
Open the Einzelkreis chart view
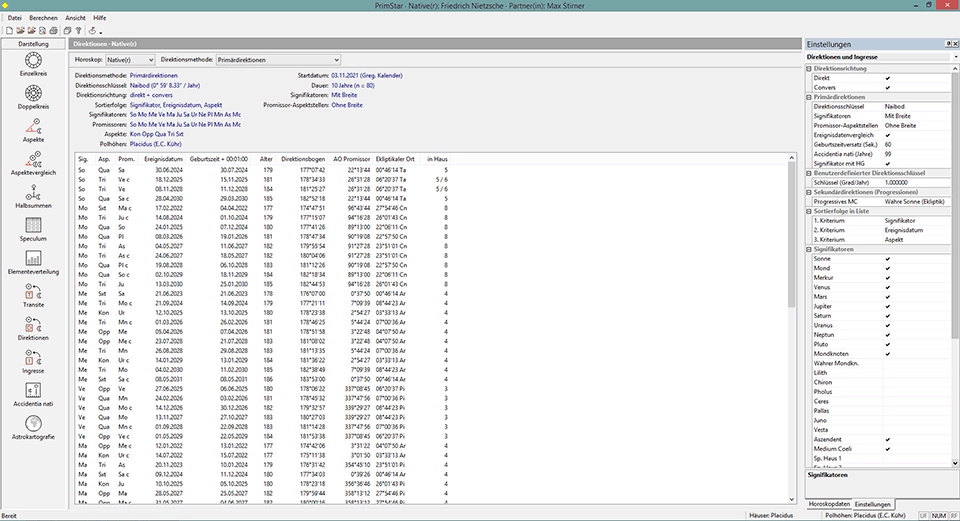click(33, 64)
